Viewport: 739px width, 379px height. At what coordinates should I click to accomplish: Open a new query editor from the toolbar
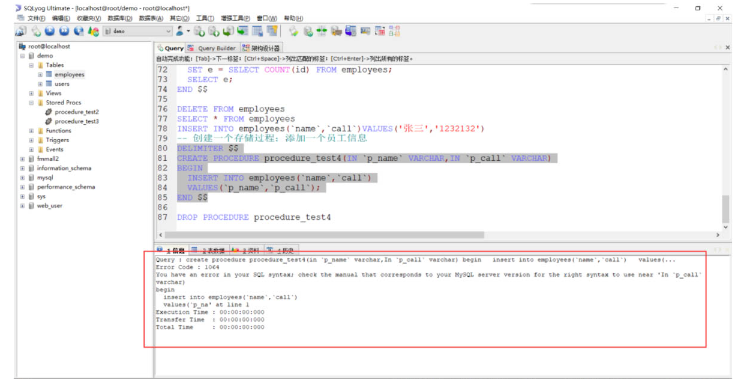(x=36, y=32)
